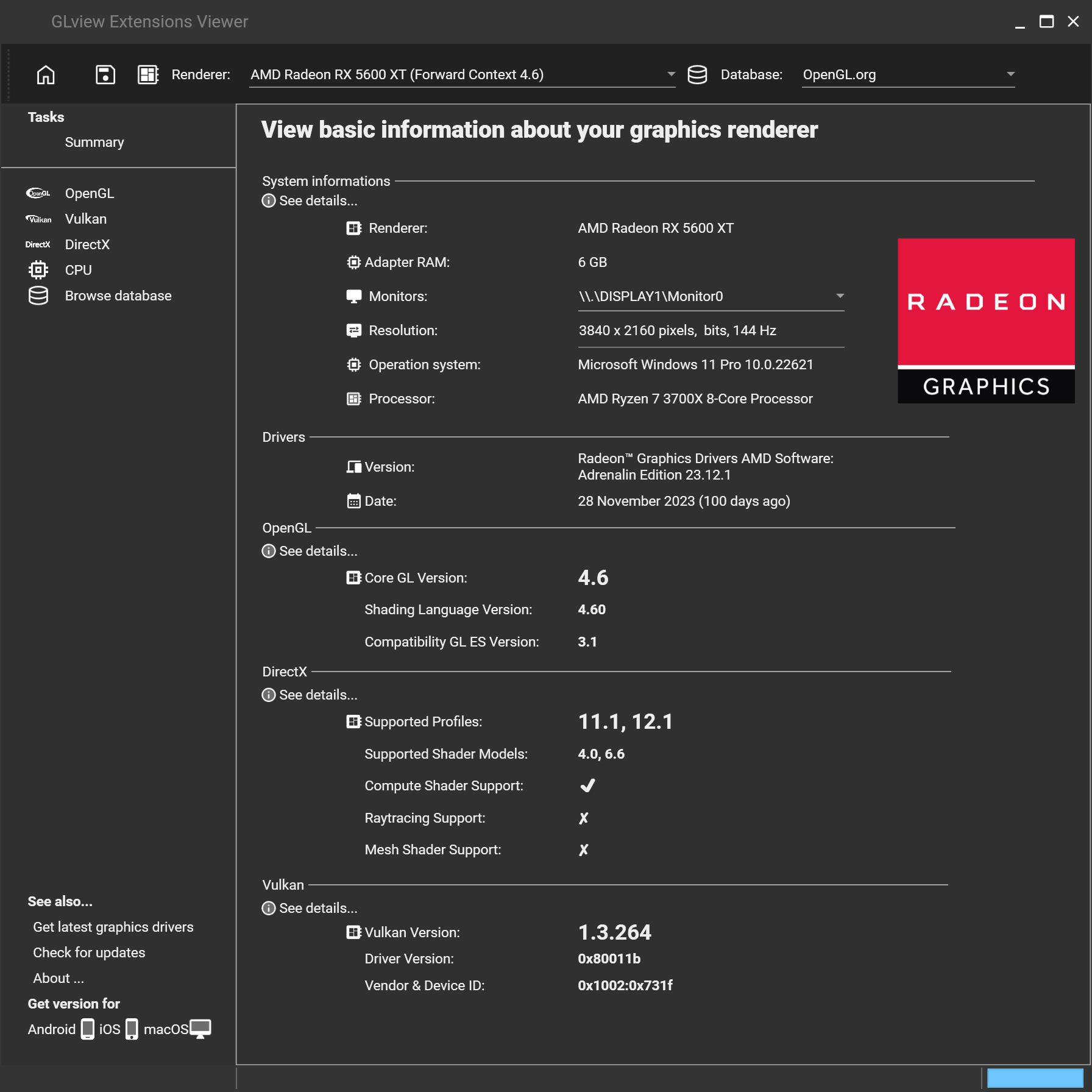Click the Vulkan Version icon

(353, 933)
